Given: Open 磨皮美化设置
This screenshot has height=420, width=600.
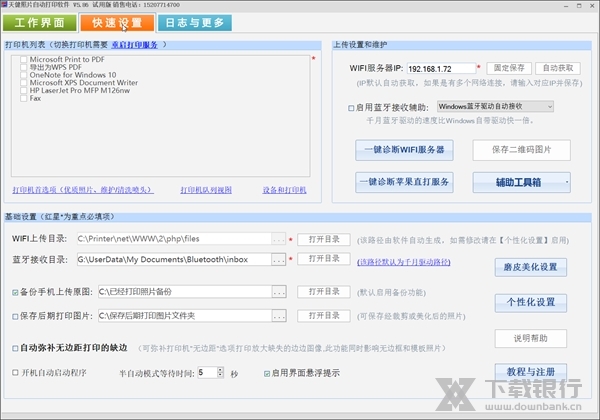Looking at the screenshot, I should click(530, 267).
